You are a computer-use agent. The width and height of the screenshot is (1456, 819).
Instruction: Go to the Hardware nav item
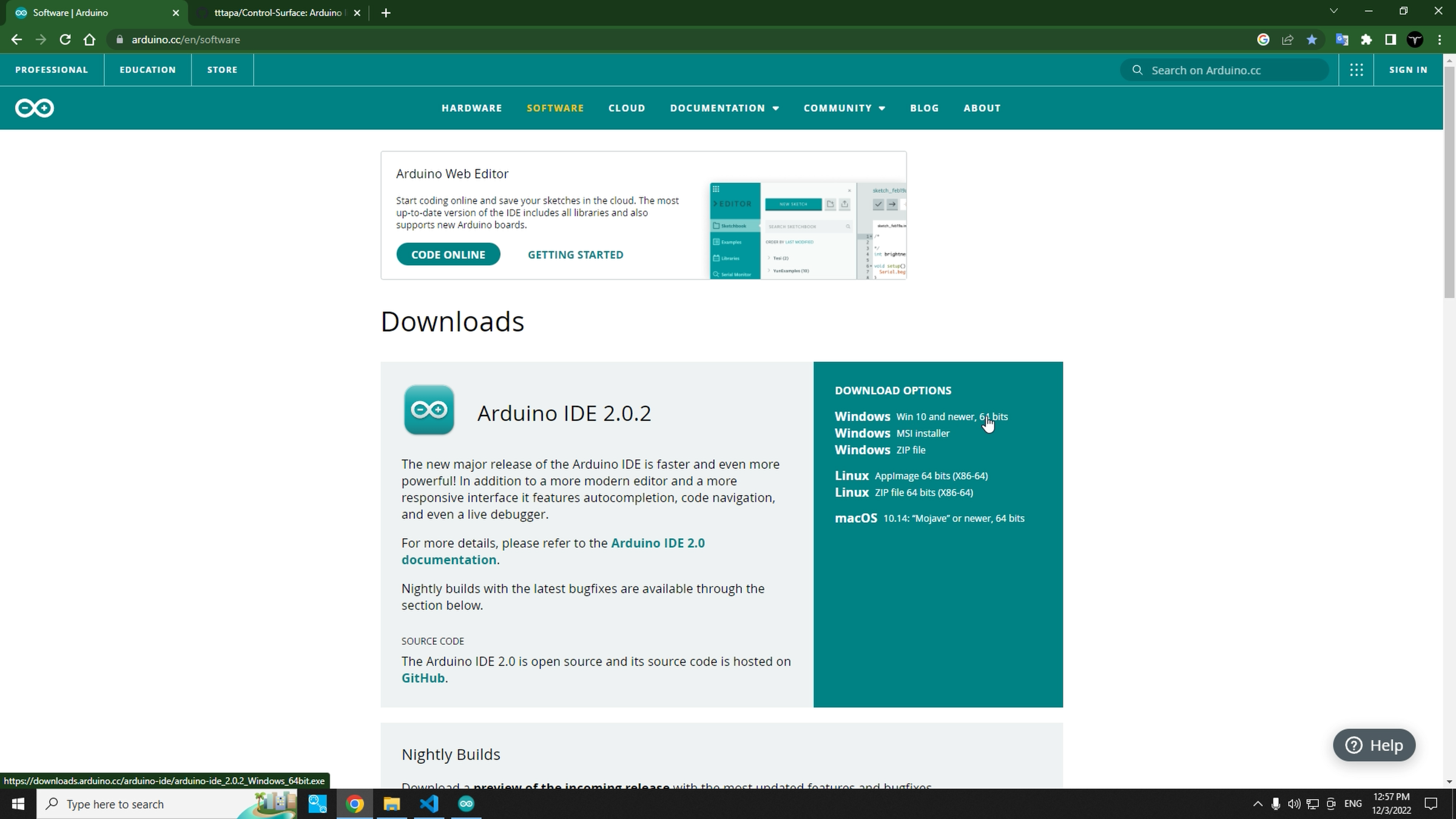[x=471, y=108]
